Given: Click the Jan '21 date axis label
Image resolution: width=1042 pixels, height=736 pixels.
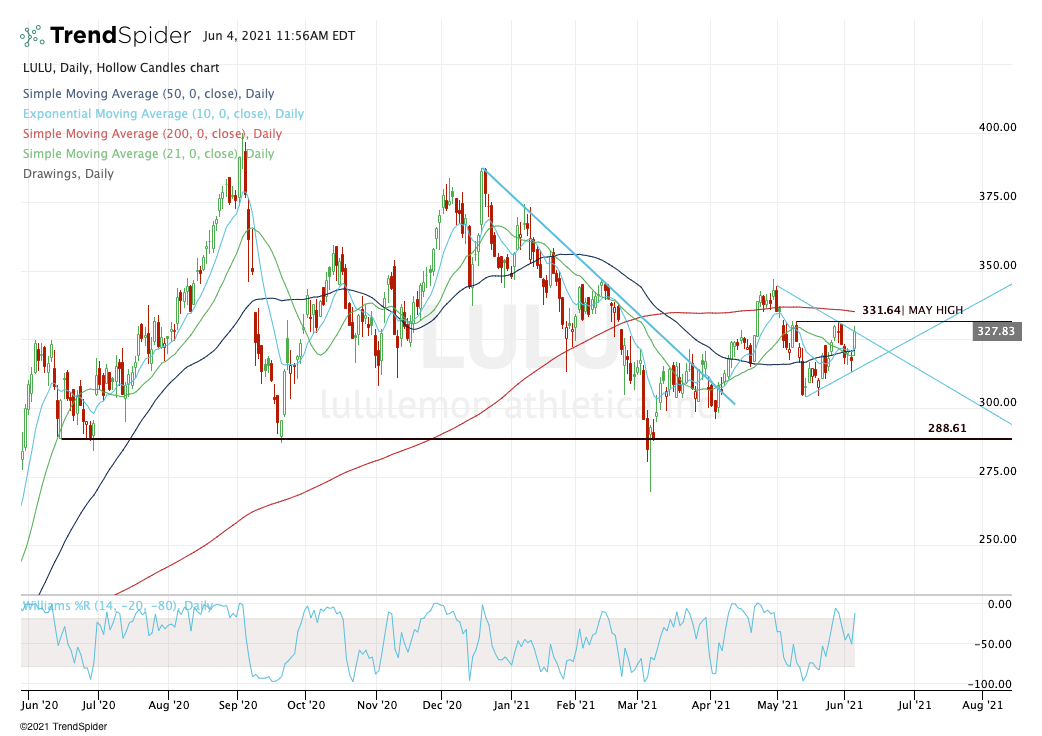Looking at the screenshot, I should click(511, 705).
